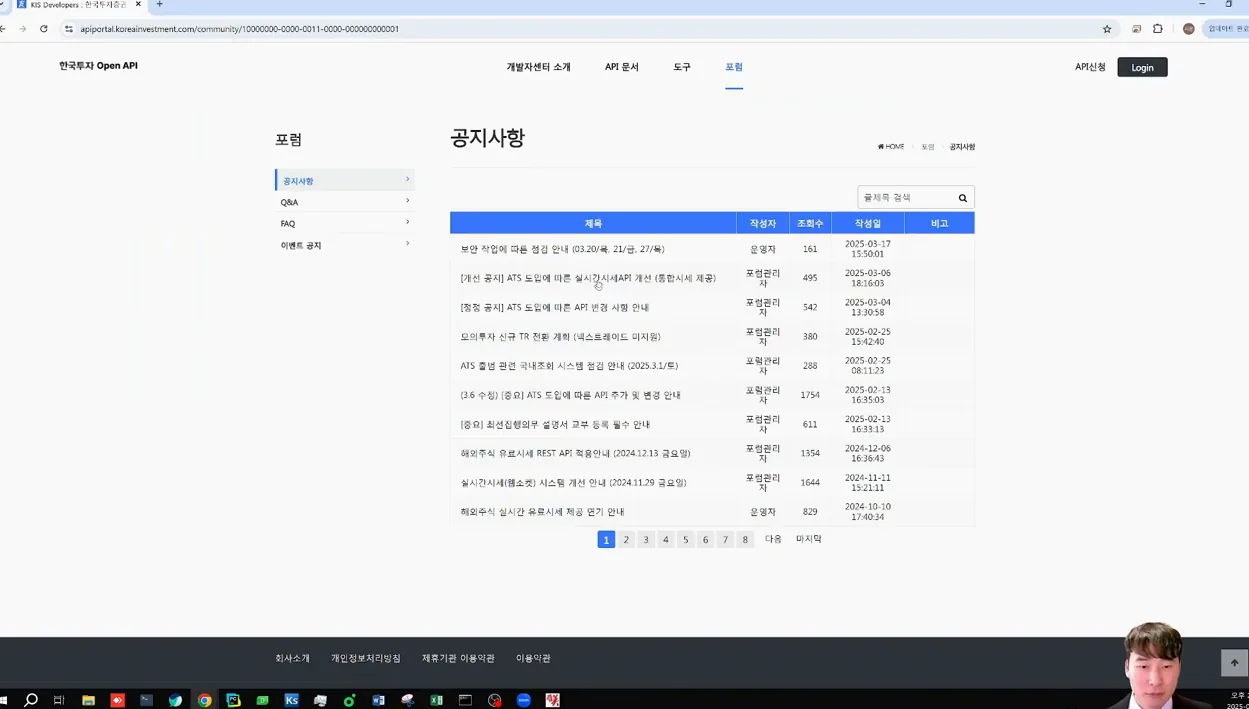
Task: Bookmark this page with the star icon
Action: coord(1107,29)
